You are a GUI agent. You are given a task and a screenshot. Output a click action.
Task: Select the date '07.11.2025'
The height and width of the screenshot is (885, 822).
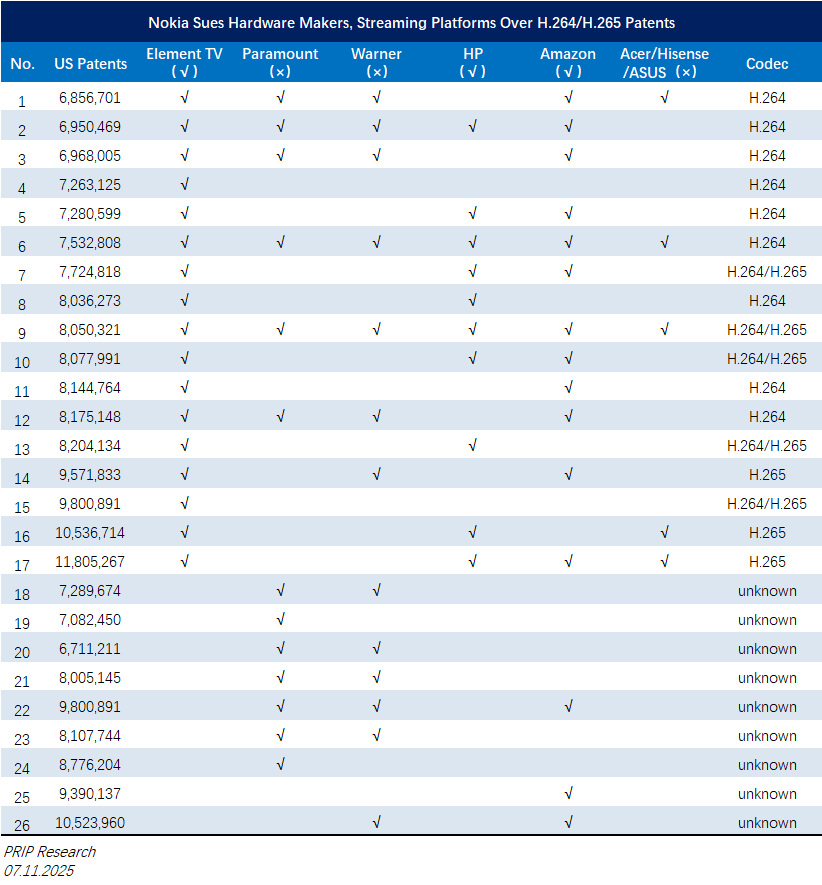point(39,871)
